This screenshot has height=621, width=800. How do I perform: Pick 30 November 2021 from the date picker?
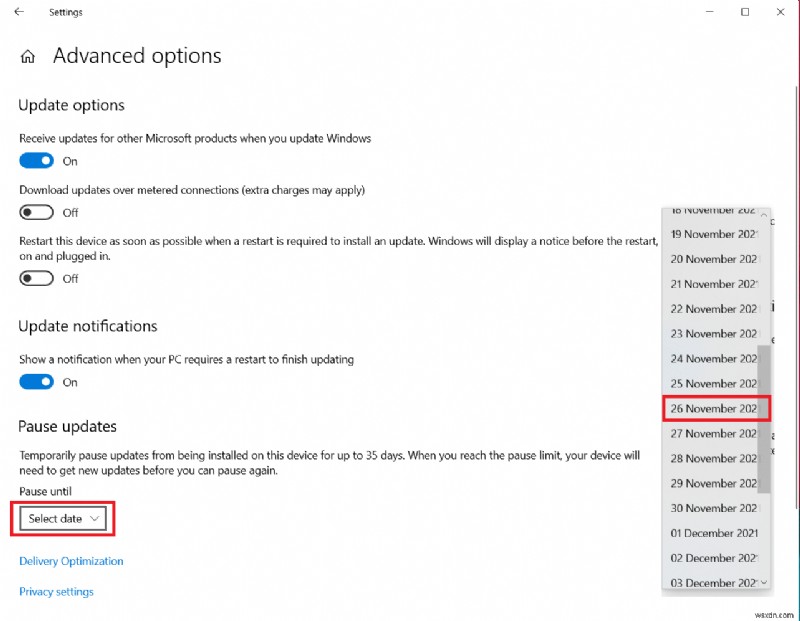pos(714,508)
